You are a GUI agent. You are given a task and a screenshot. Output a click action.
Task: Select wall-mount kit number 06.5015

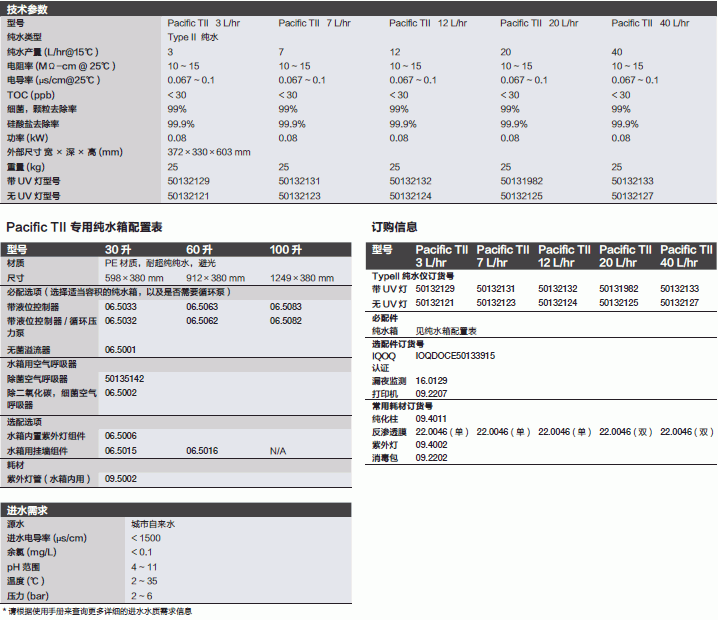pos(121,451)
